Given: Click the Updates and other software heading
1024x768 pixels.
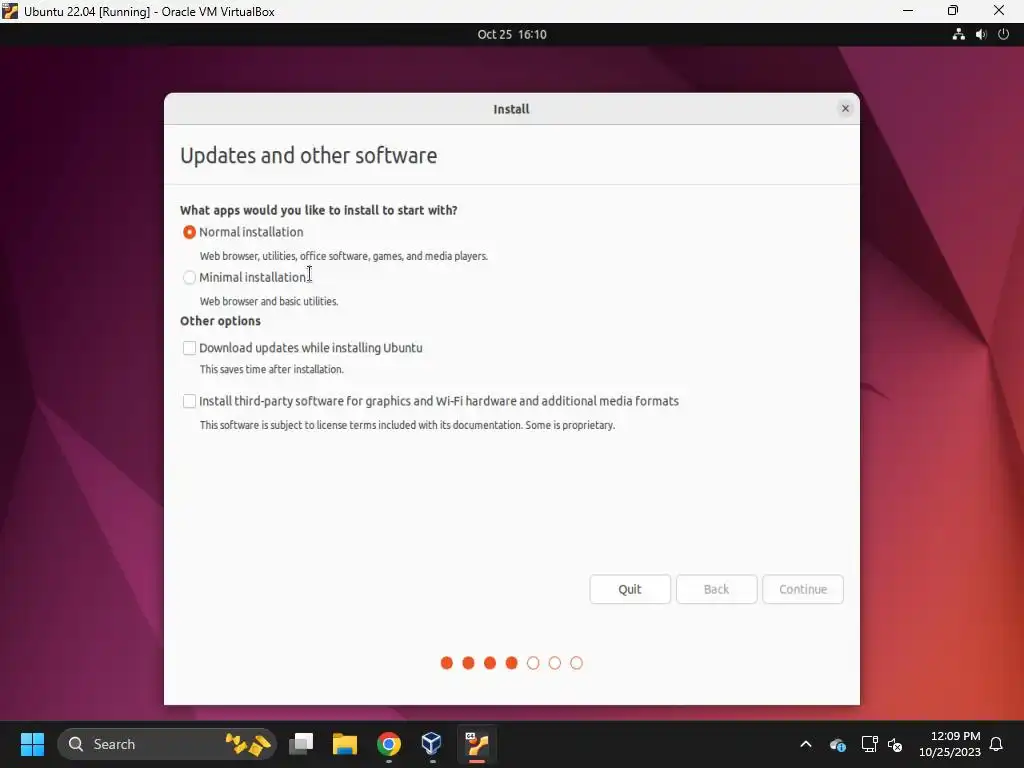Looking at the screenshot, I should [308, 155].
